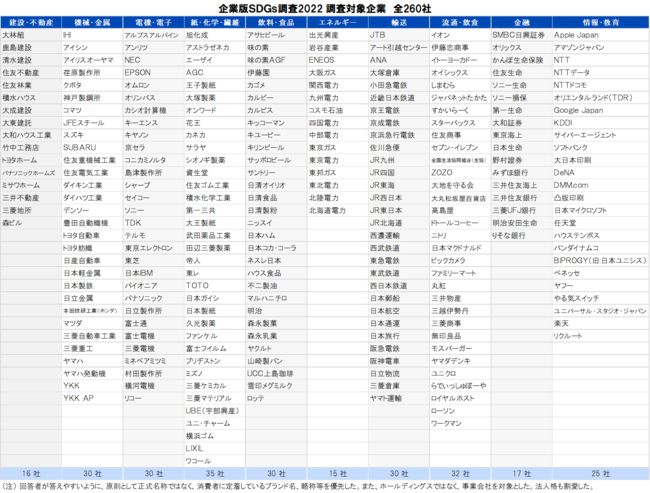Select the TOTO cell
650x493 pixels.
click(x=215, y=286)
